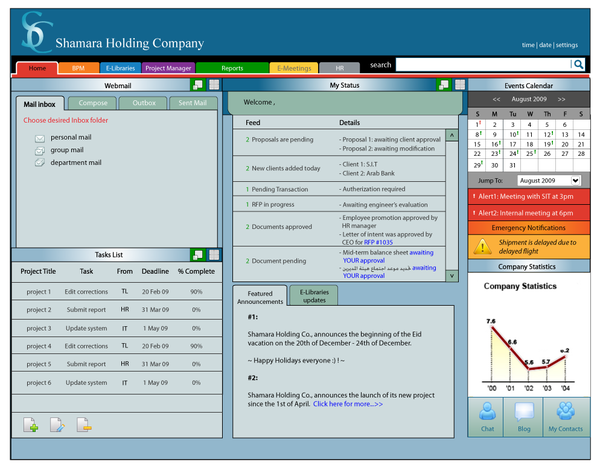
Task: Follow the 'Click here for more...>>' link
Action: click(348, 404)
